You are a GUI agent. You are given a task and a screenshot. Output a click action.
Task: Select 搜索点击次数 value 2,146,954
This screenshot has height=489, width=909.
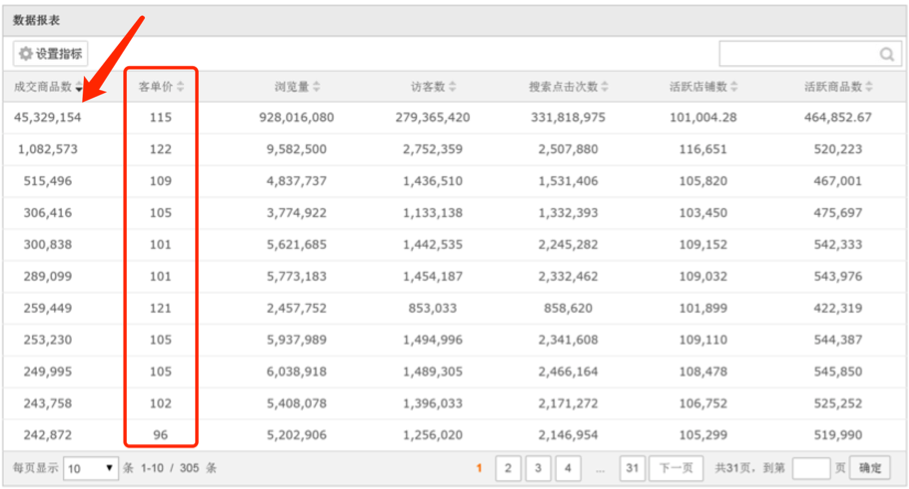568,435
